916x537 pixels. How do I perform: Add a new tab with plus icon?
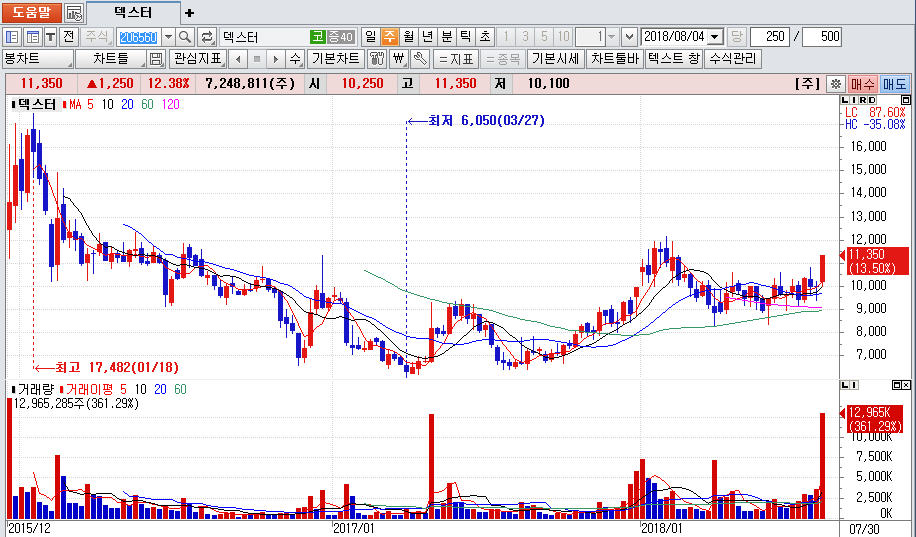pyautogui.click(x=190, y=13)
